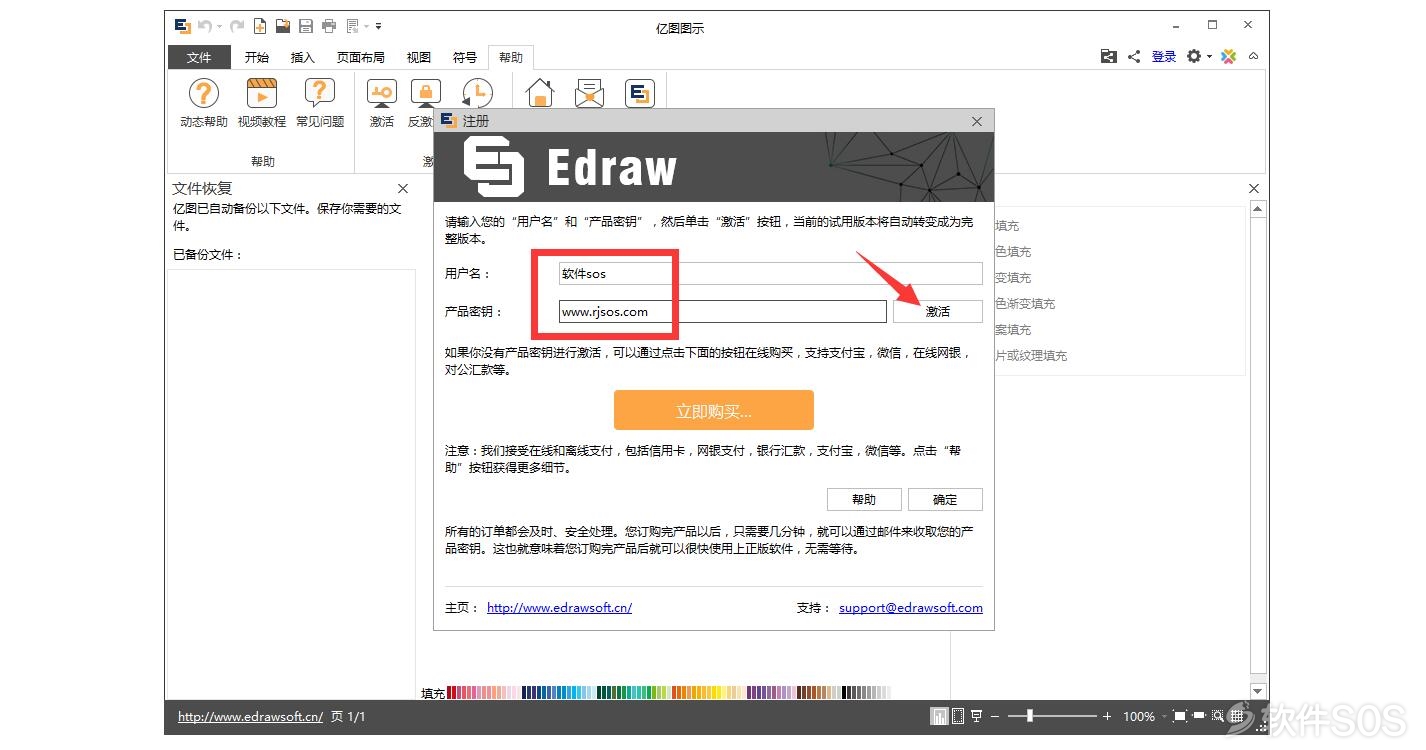This screenshot has width=1426, height=750.
Task: Open the http://www.edrawsoft.cn/ link in dialog
Action: (559, 607)
